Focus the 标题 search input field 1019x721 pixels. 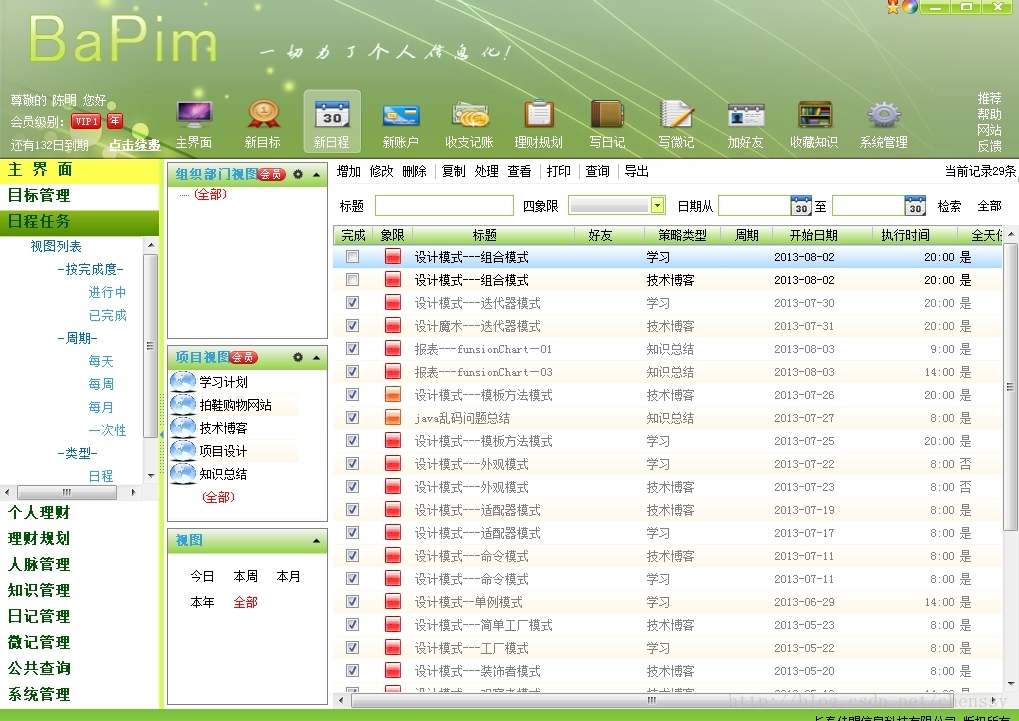pyautogui.click(x=445, y=205)
